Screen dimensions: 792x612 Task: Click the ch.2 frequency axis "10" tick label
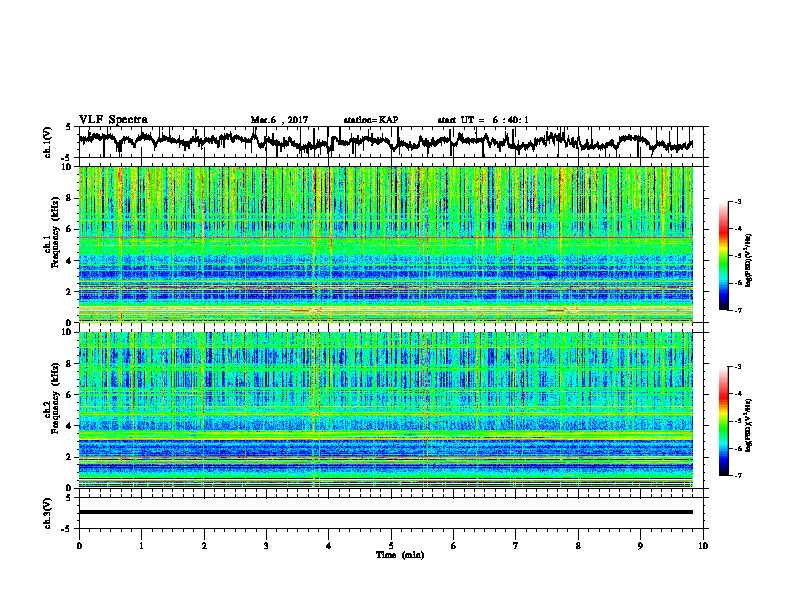tap(67, 332)
